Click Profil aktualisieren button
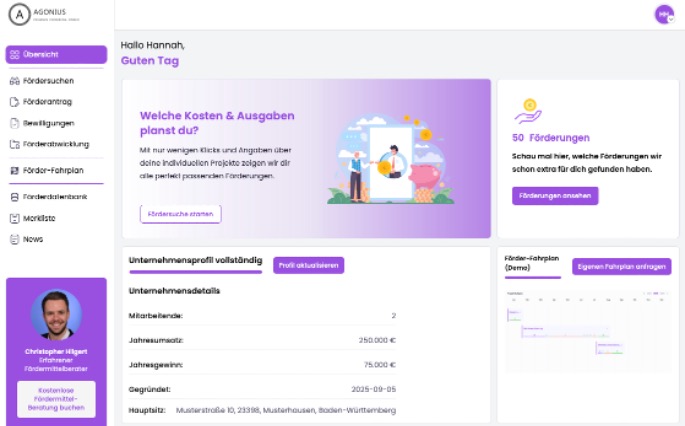 309,265
